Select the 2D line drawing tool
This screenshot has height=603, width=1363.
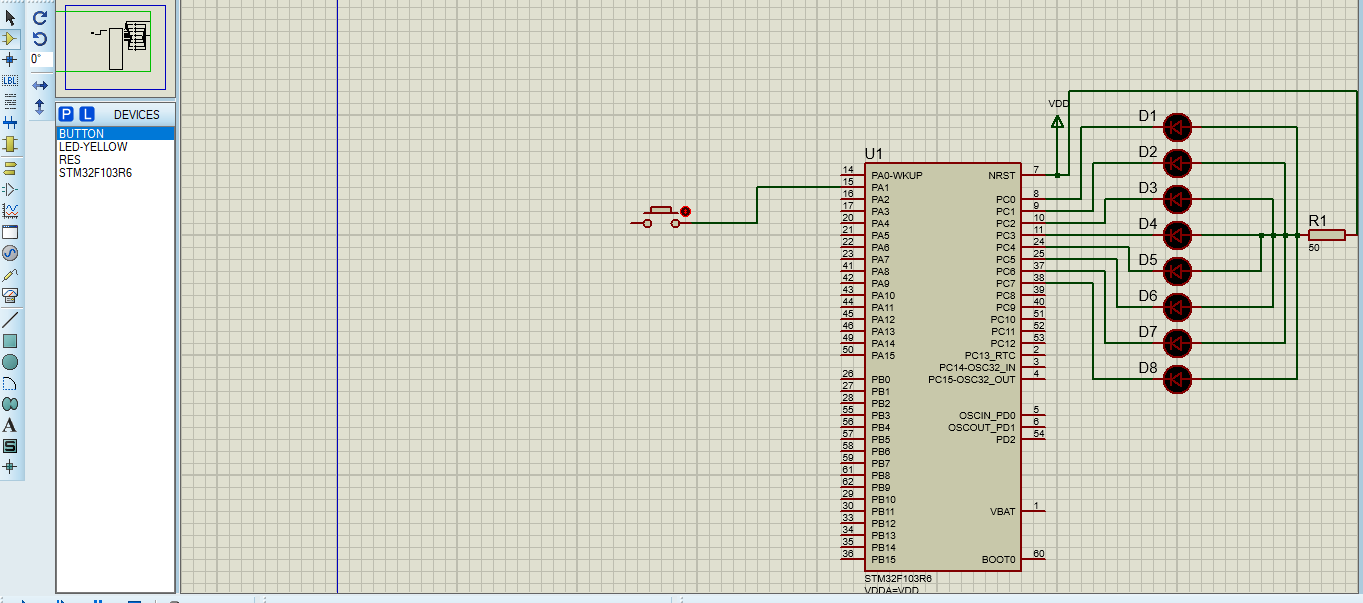coord(10,320)
